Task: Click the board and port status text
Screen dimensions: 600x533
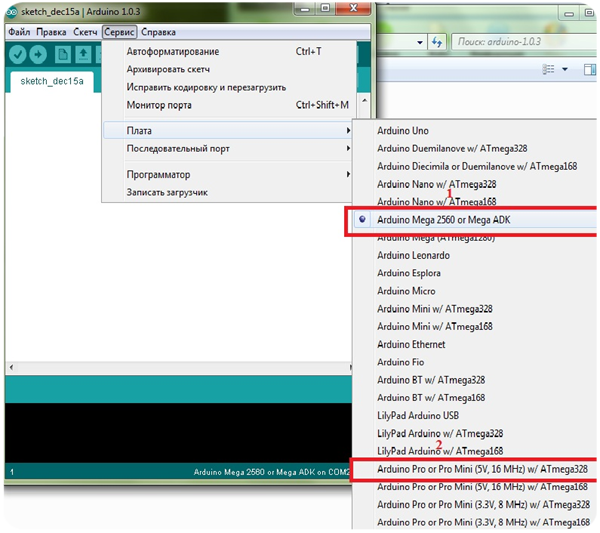Action: pos(272,472)
